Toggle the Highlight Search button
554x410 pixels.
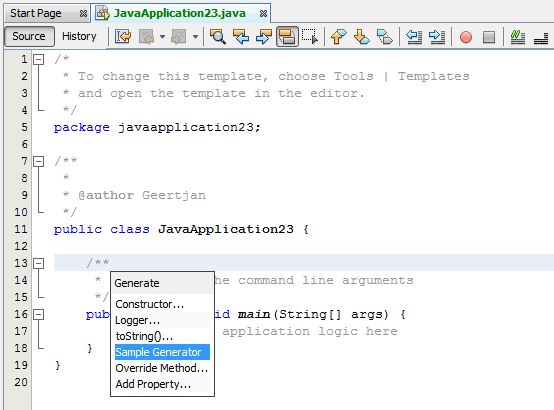(287, 36)
